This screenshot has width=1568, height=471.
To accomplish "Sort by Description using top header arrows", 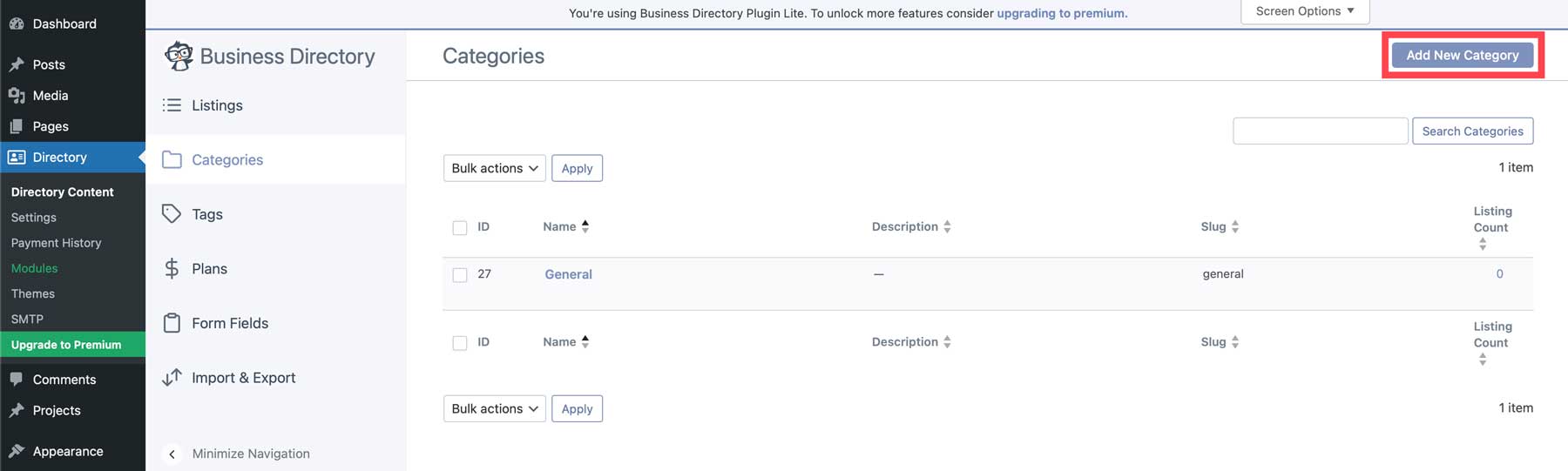I will coord(947,226).
